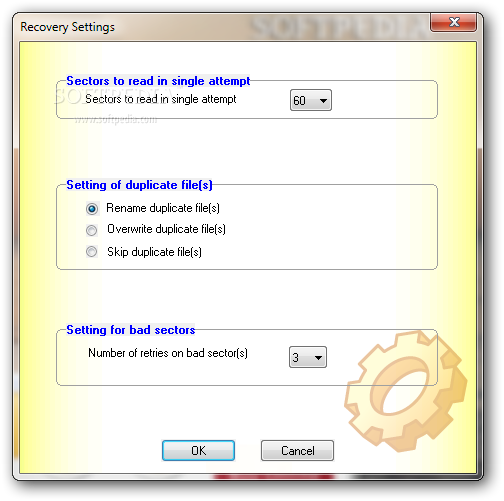The image size is (504, 501).
Task: Select Overwrite duplicate file(s) radio button
Action: tap(92, 230)
